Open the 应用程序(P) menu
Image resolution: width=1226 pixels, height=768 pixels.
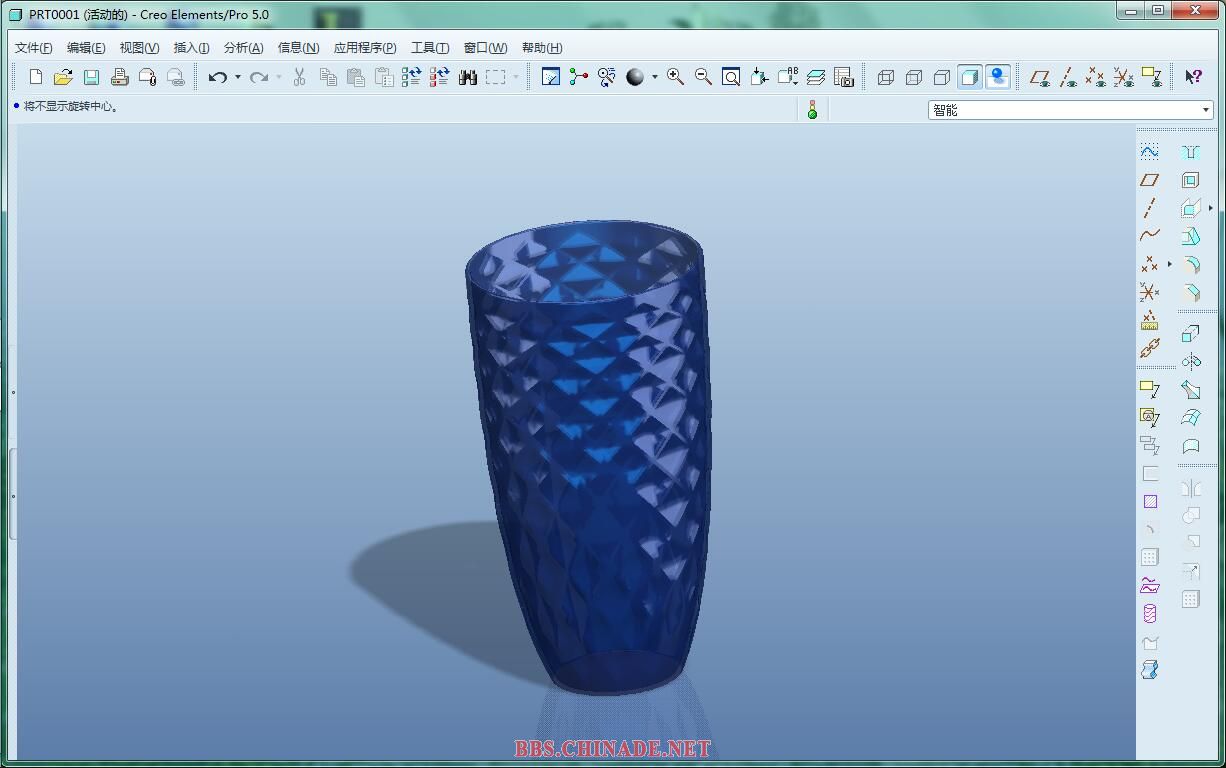(x=365, y=47)
